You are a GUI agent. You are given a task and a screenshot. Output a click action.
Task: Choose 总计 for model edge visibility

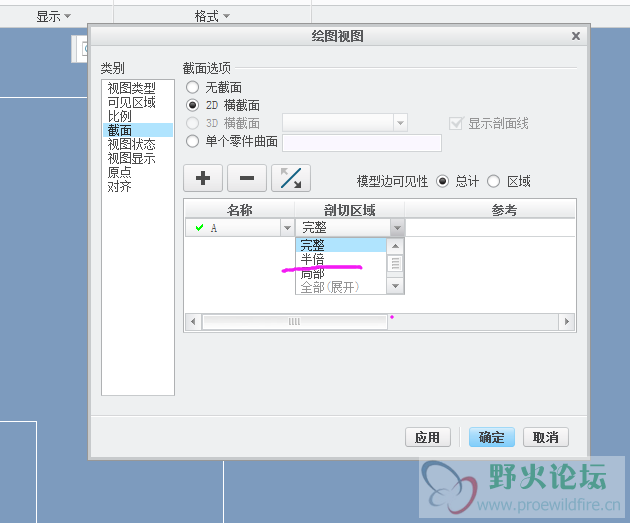442,182
